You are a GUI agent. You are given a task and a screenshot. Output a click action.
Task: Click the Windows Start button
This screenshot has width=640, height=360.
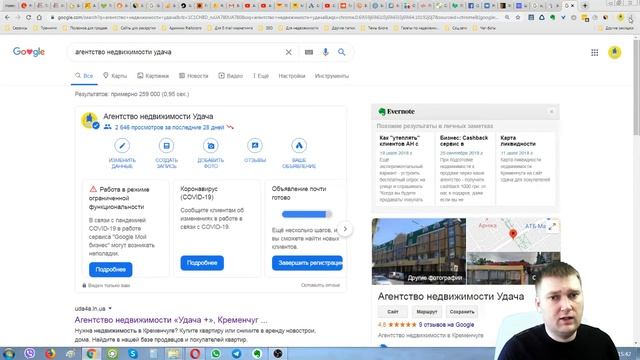[9, 353]
